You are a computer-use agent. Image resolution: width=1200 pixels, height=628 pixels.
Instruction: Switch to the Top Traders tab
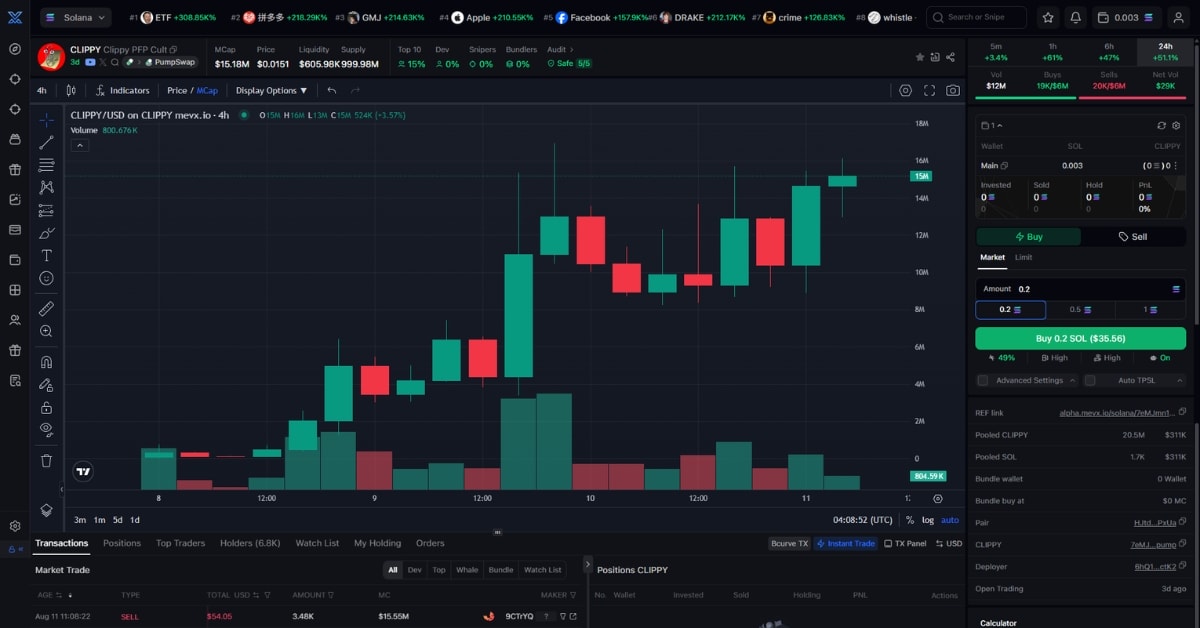pos(180,543)
